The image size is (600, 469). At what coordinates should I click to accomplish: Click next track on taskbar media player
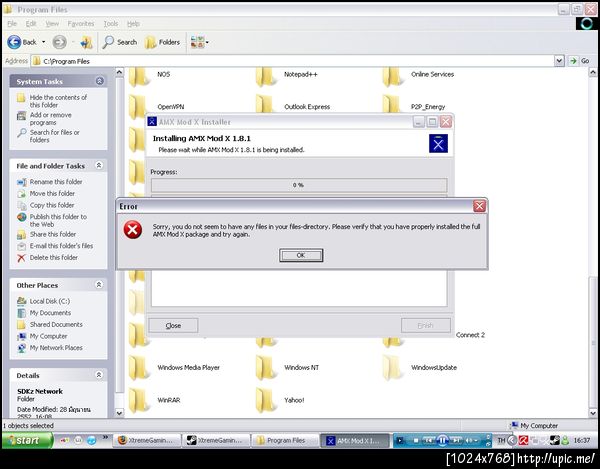tap(456, 440)
